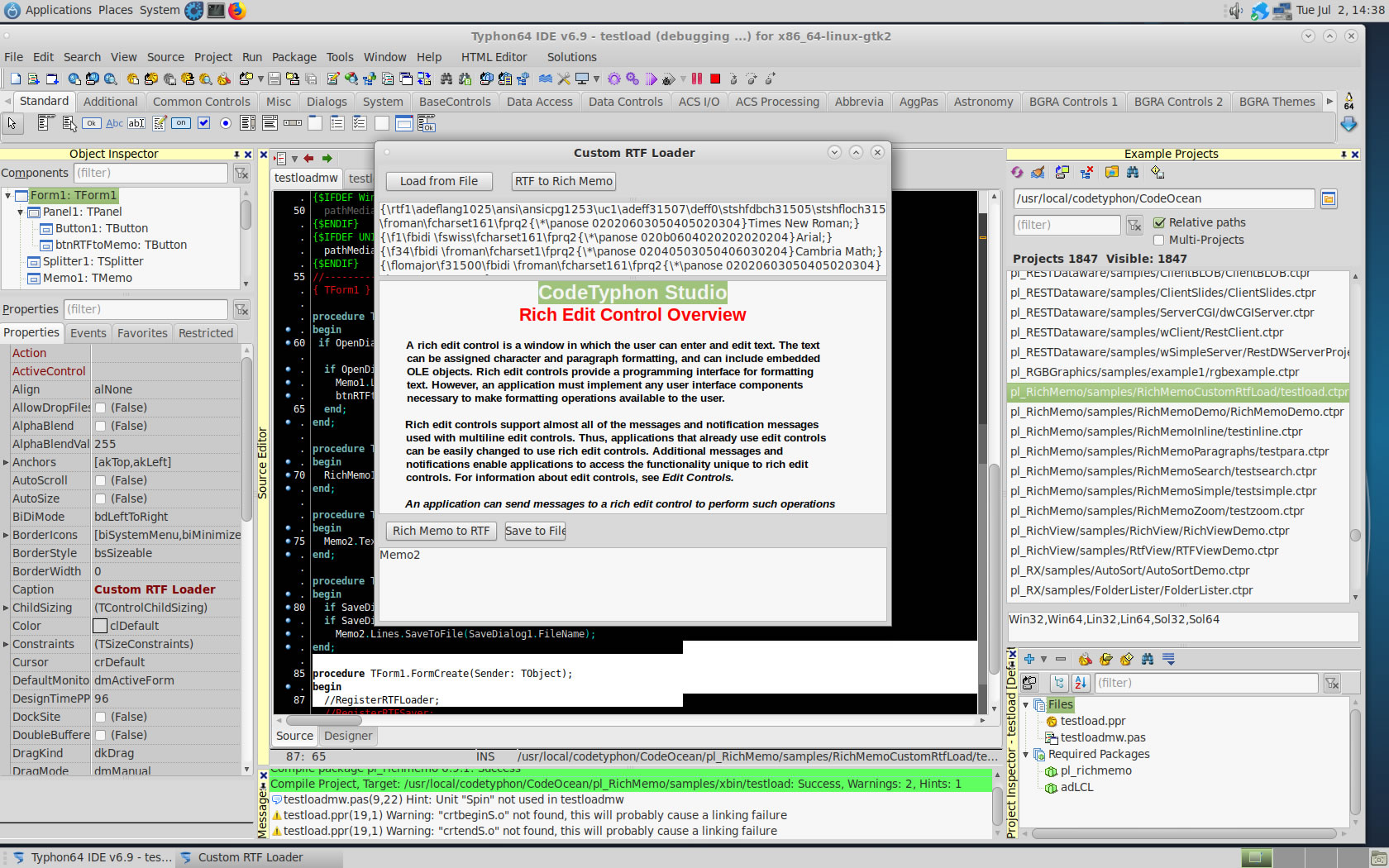Select the TCheckBox component in palette
Viewport: 1389px width, 868px height.
203,123
